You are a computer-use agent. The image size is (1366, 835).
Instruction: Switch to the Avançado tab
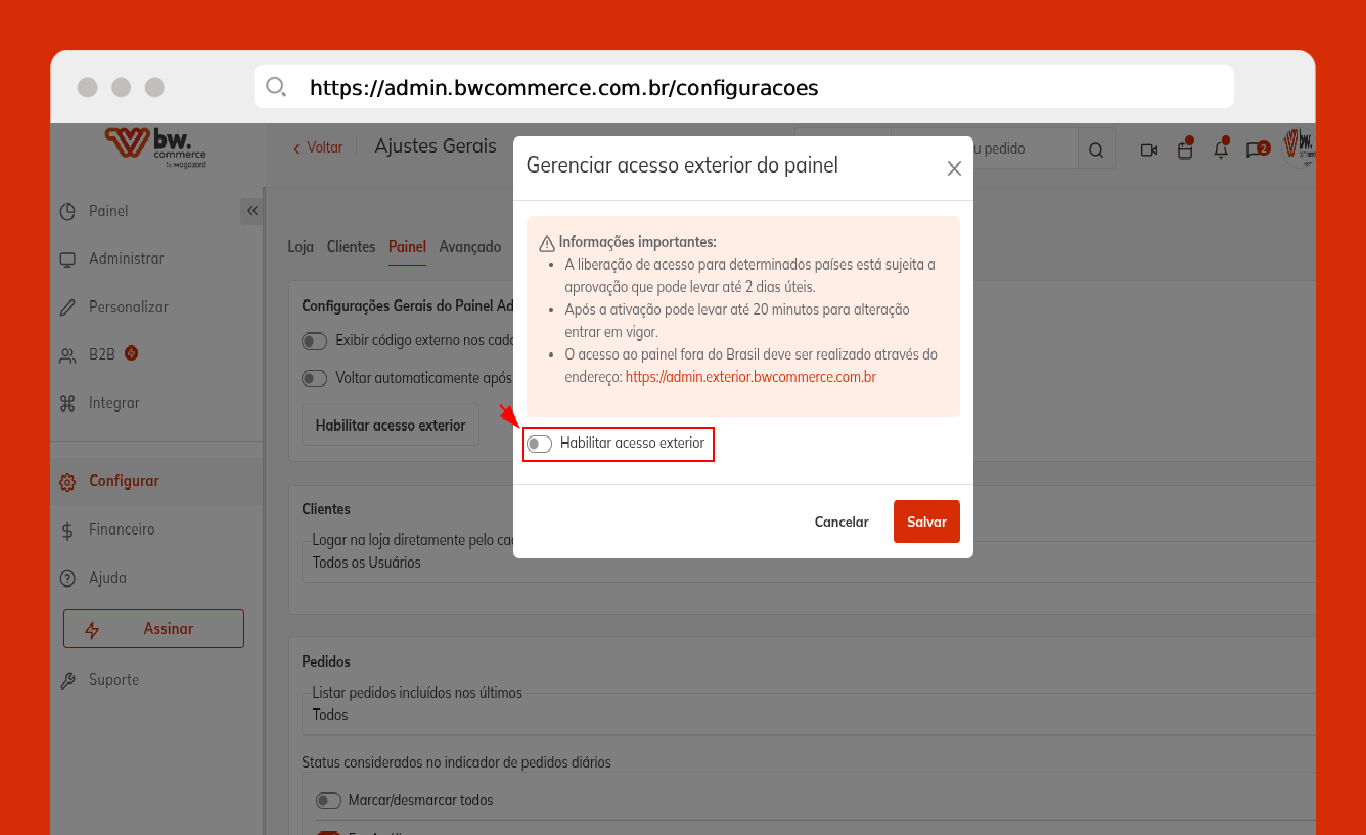click(470, 247)
